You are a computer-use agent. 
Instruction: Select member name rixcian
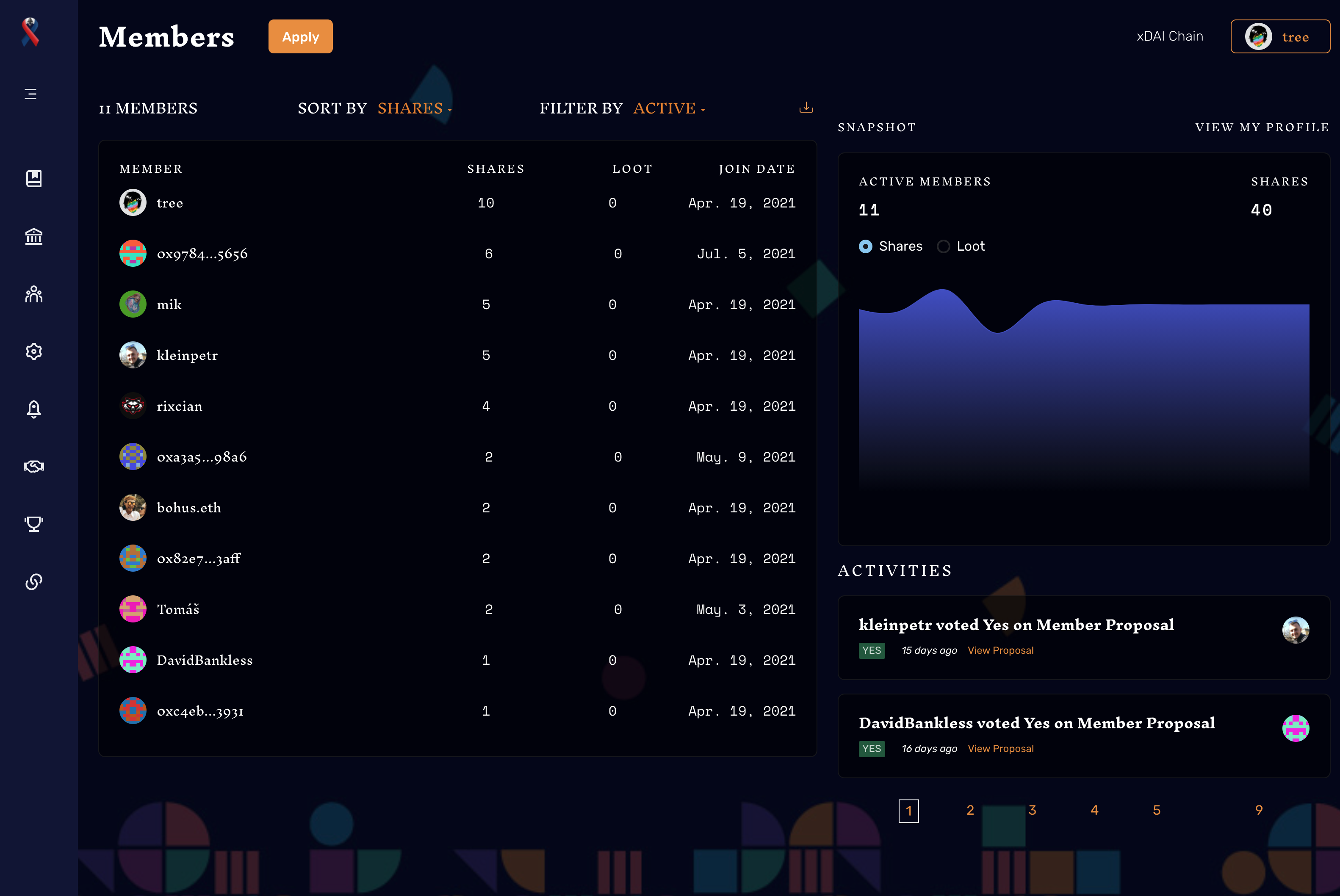pyautogui.click(x=180, y=406)
